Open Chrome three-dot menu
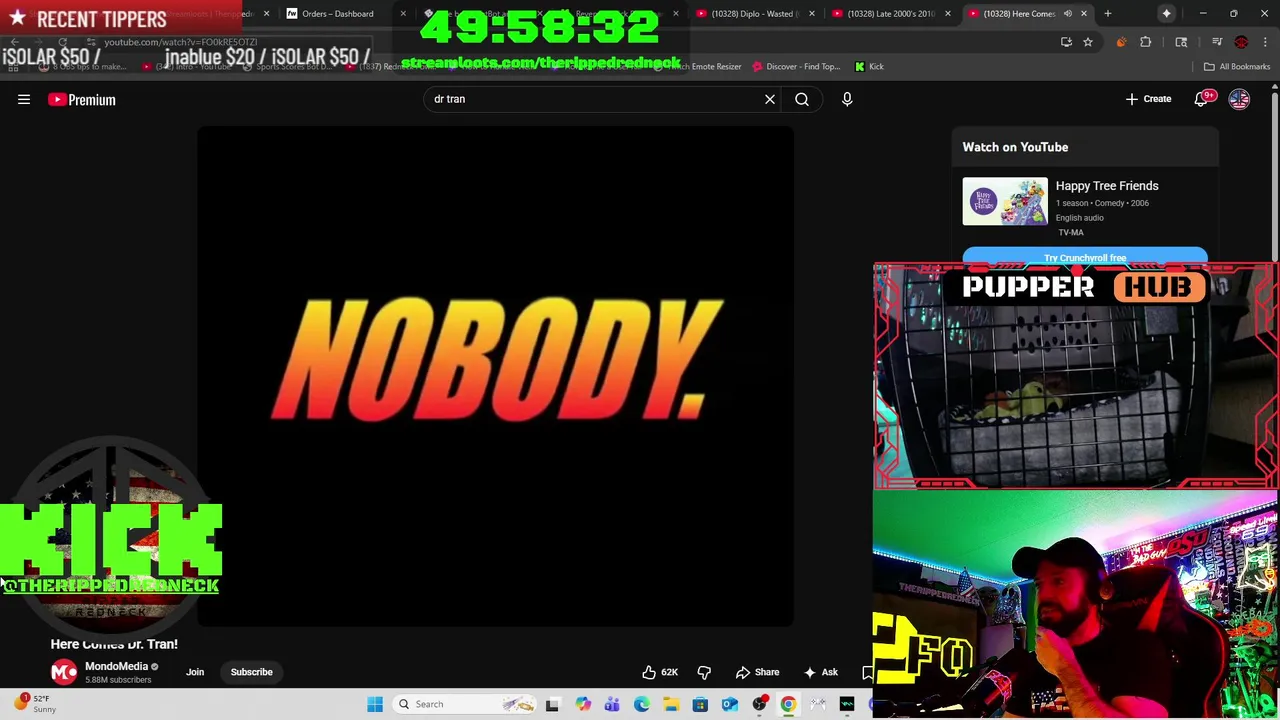The width and height of the screenshot is (1280, 720). click(x=1265, y=42)
